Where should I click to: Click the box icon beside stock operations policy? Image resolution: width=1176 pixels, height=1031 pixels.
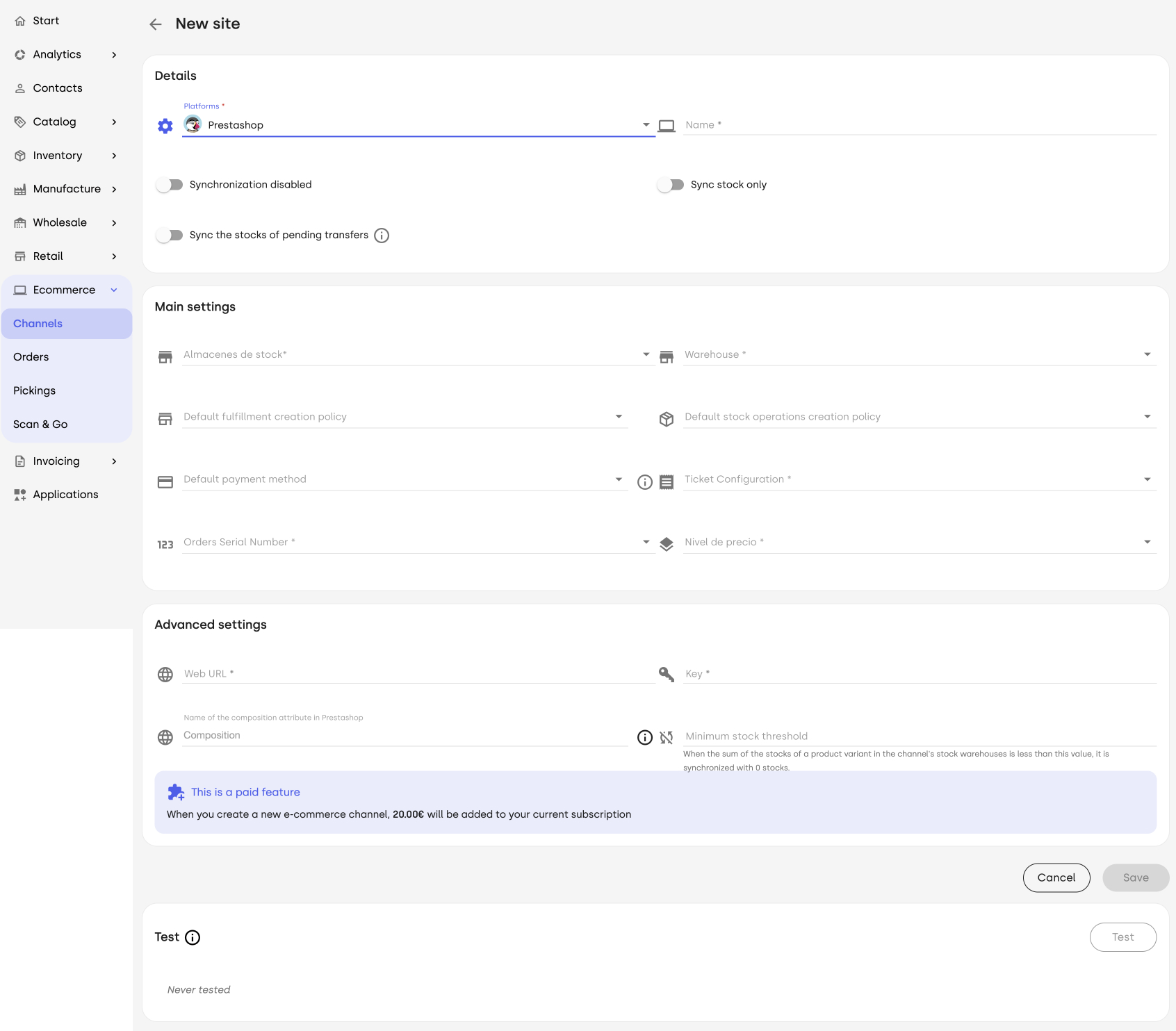pyautogui.click(x=667, y=419)
